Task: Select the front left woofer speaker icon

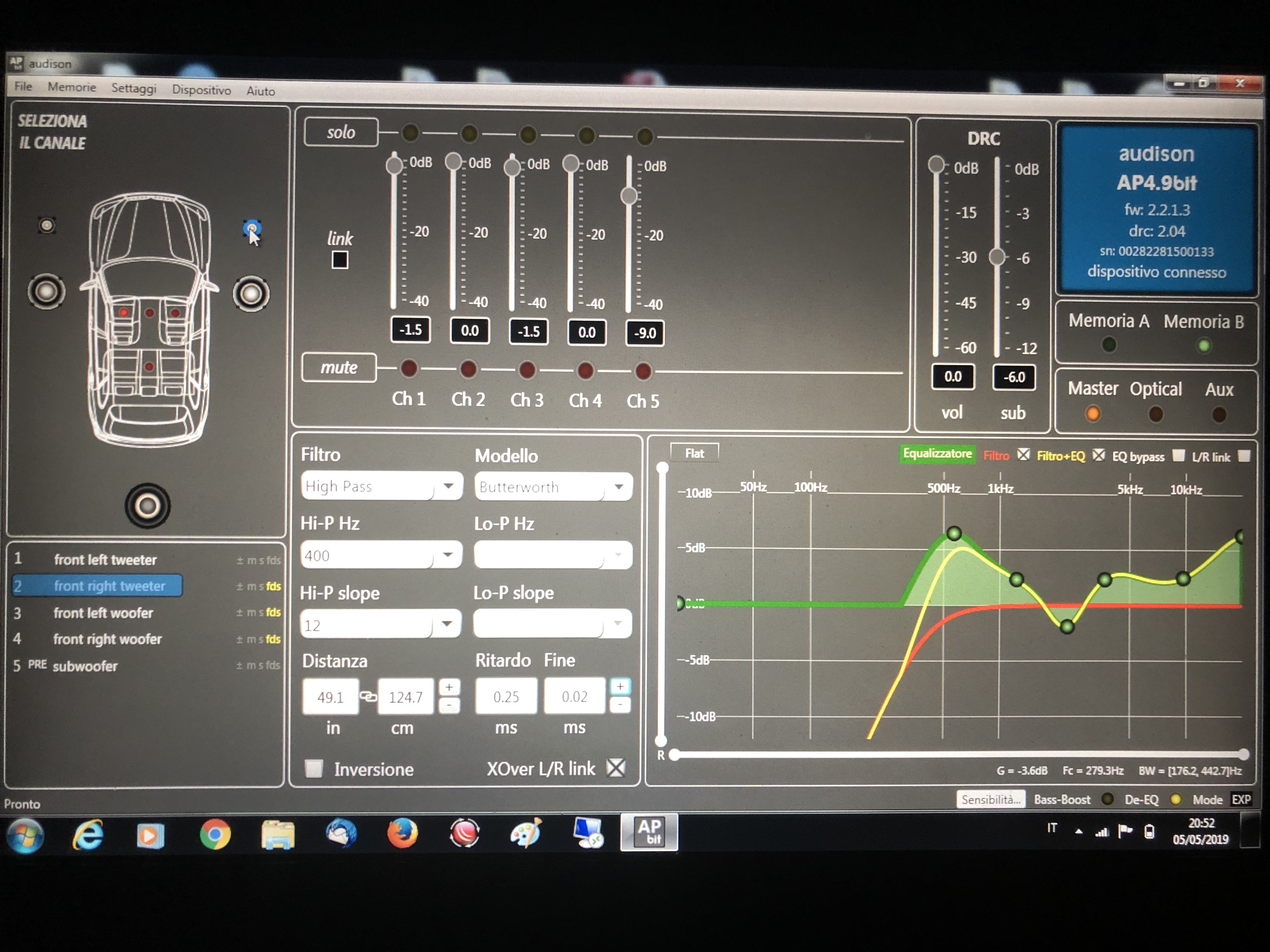Action: [x=47, y=292]
